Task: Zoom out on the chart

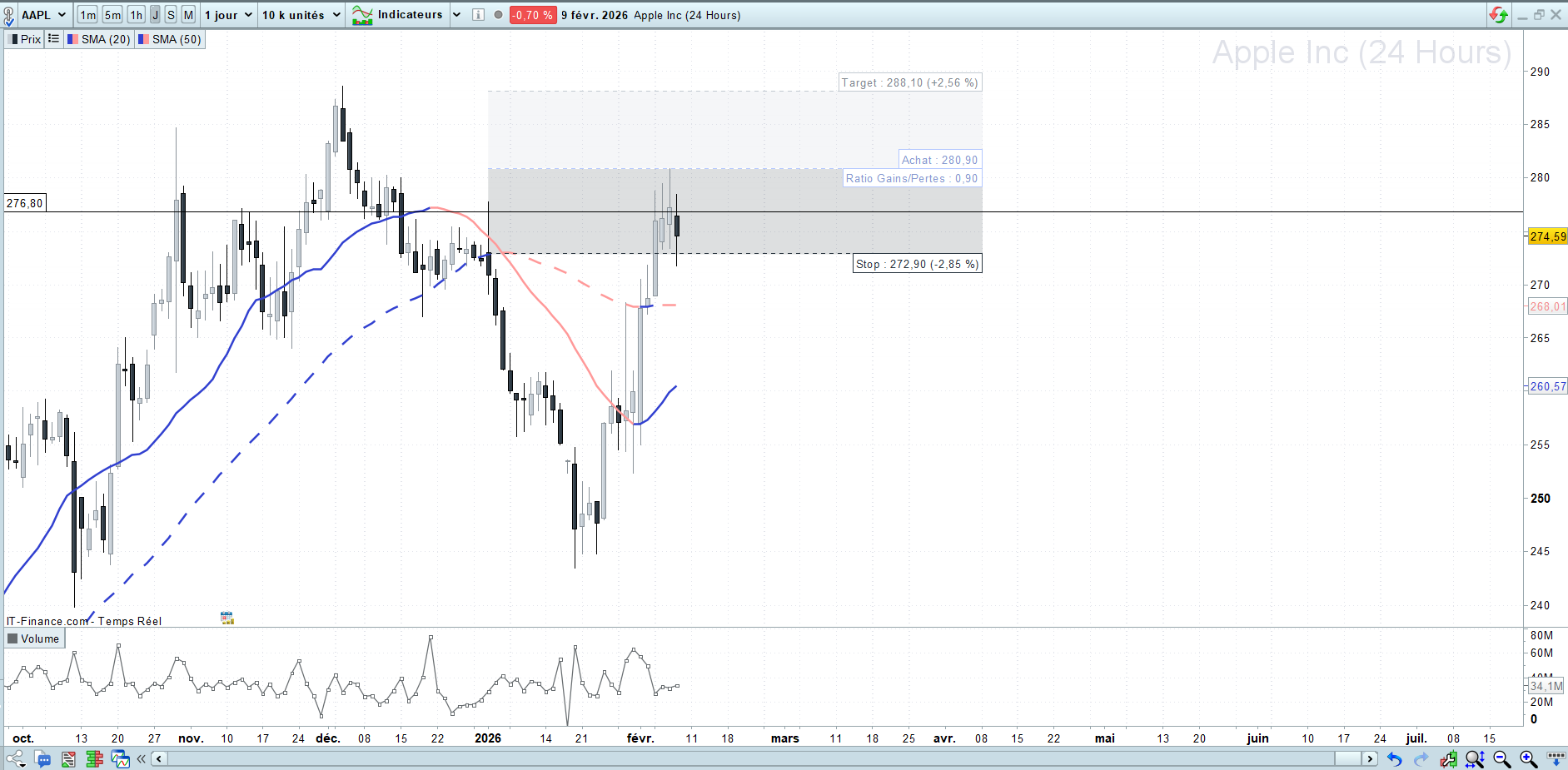Action: coord(1502,759)
